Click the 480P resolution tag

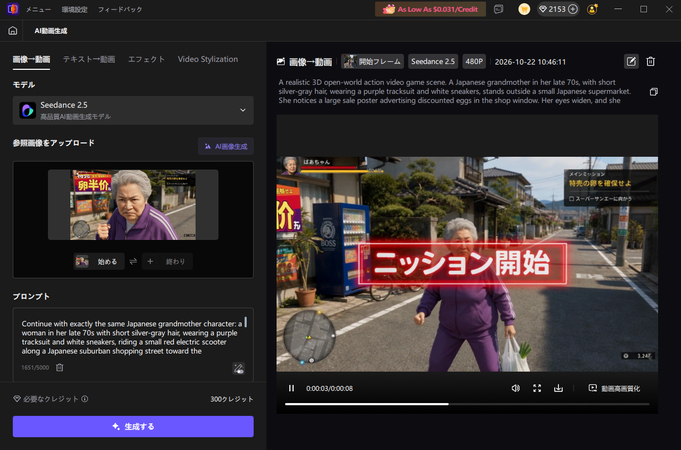(x=474, y=62)
